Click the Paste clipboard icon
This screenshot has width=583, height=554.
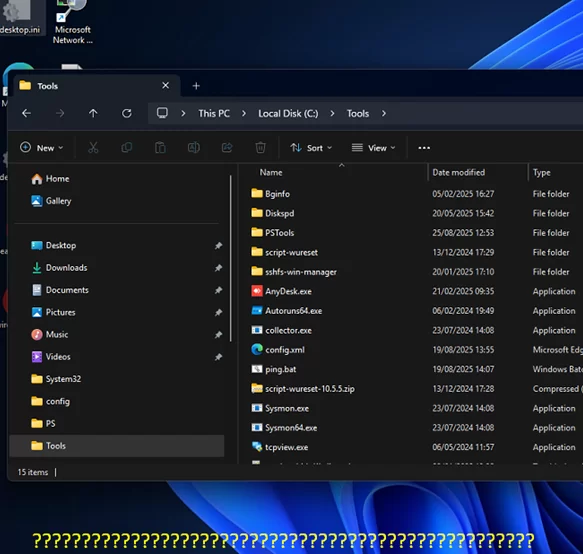coord(160,148)
